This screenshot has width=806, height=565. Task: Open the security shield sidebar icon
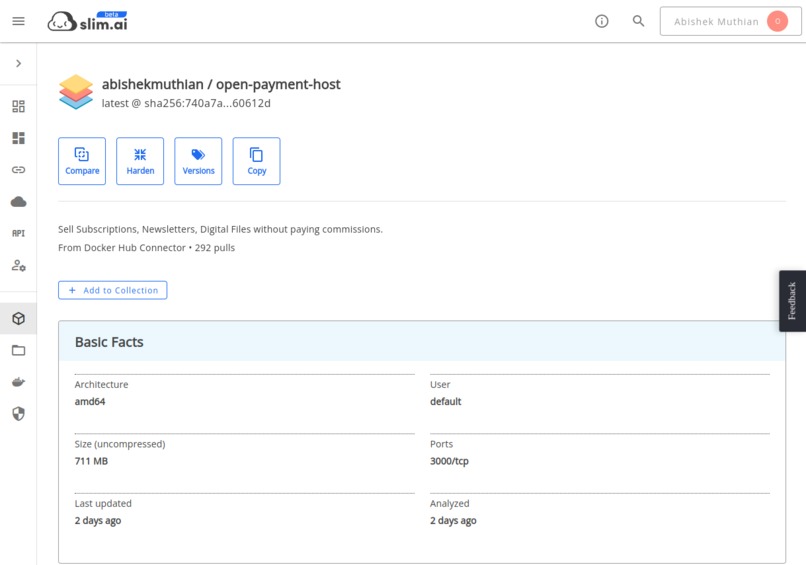(19, 414)
